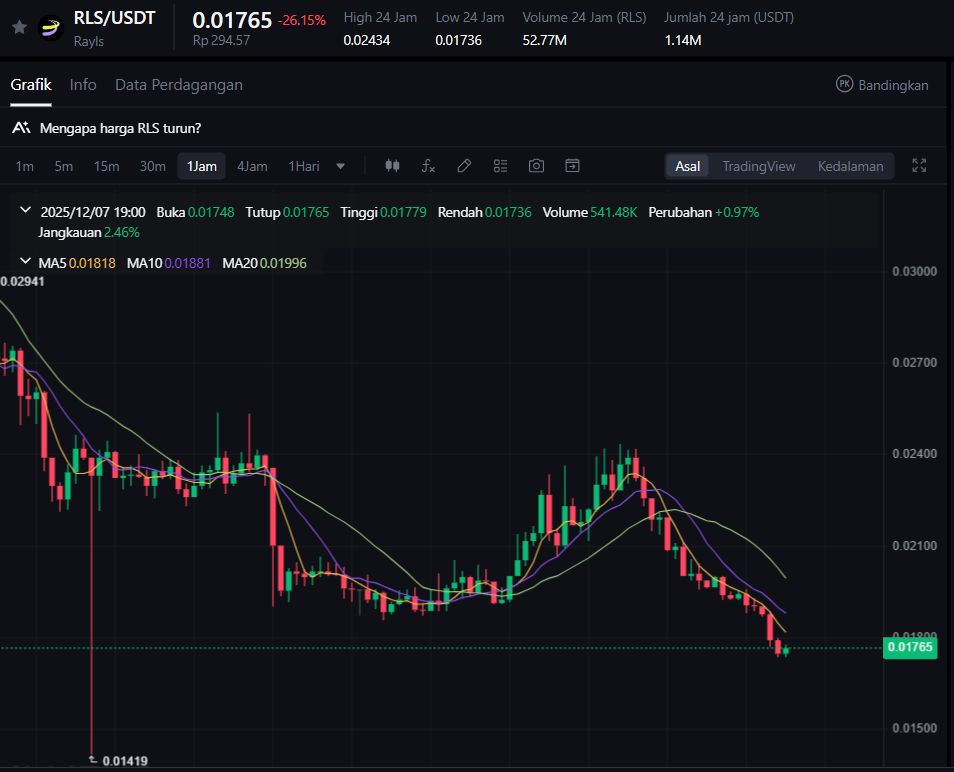Expand more timeframe options dropdown arrow

[341, 166]
